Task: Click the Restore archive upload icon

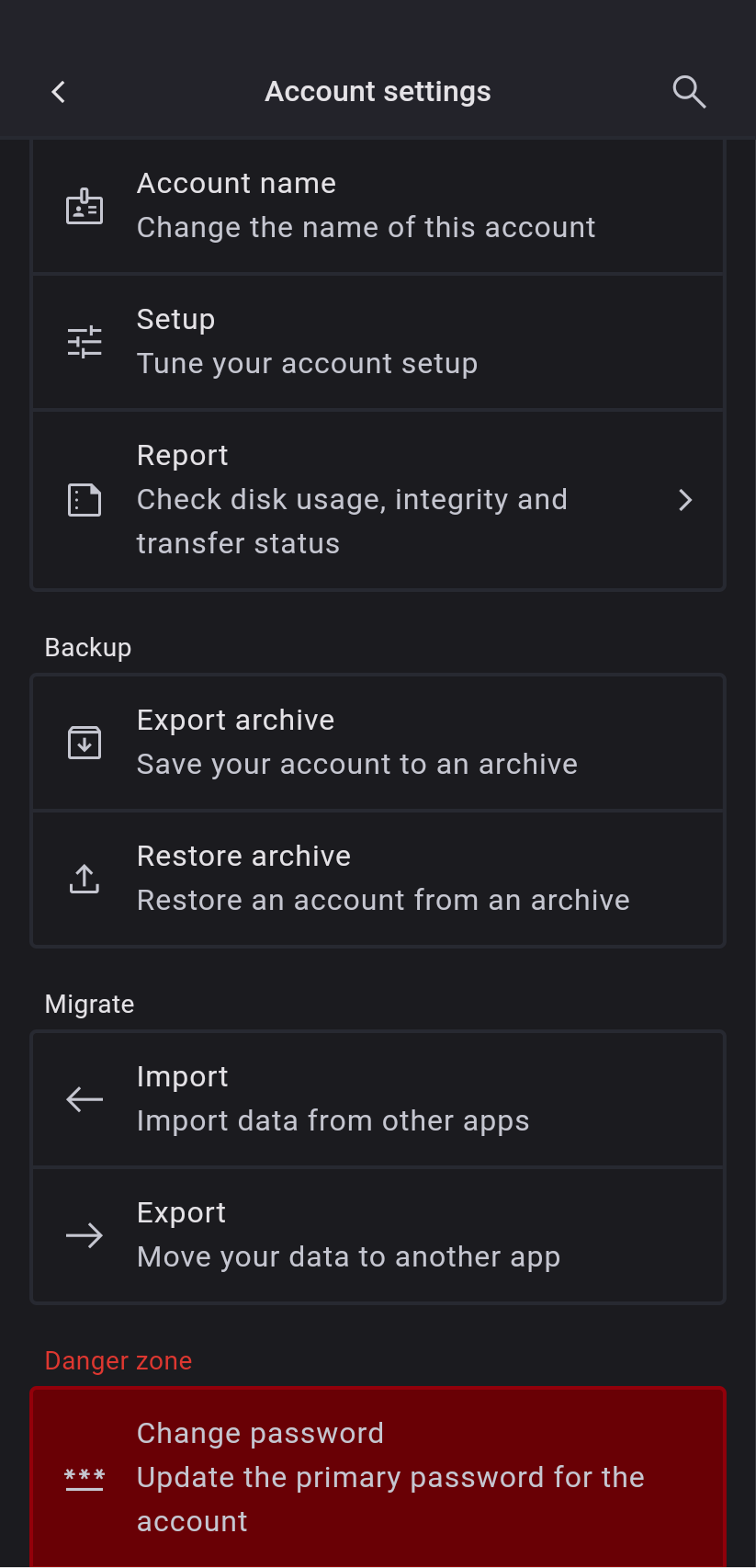Action: pos(85,879)
